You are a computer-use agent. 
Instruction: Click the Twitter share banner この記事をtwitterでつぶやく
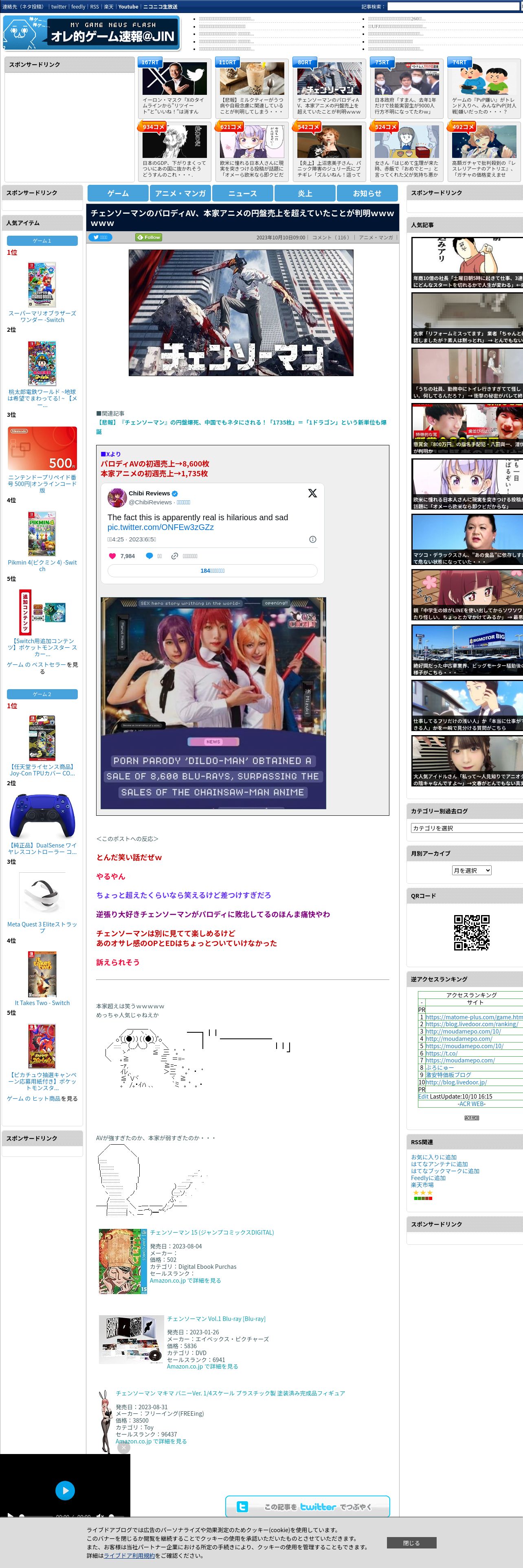pyautogui.click(x=308, y=1506)
